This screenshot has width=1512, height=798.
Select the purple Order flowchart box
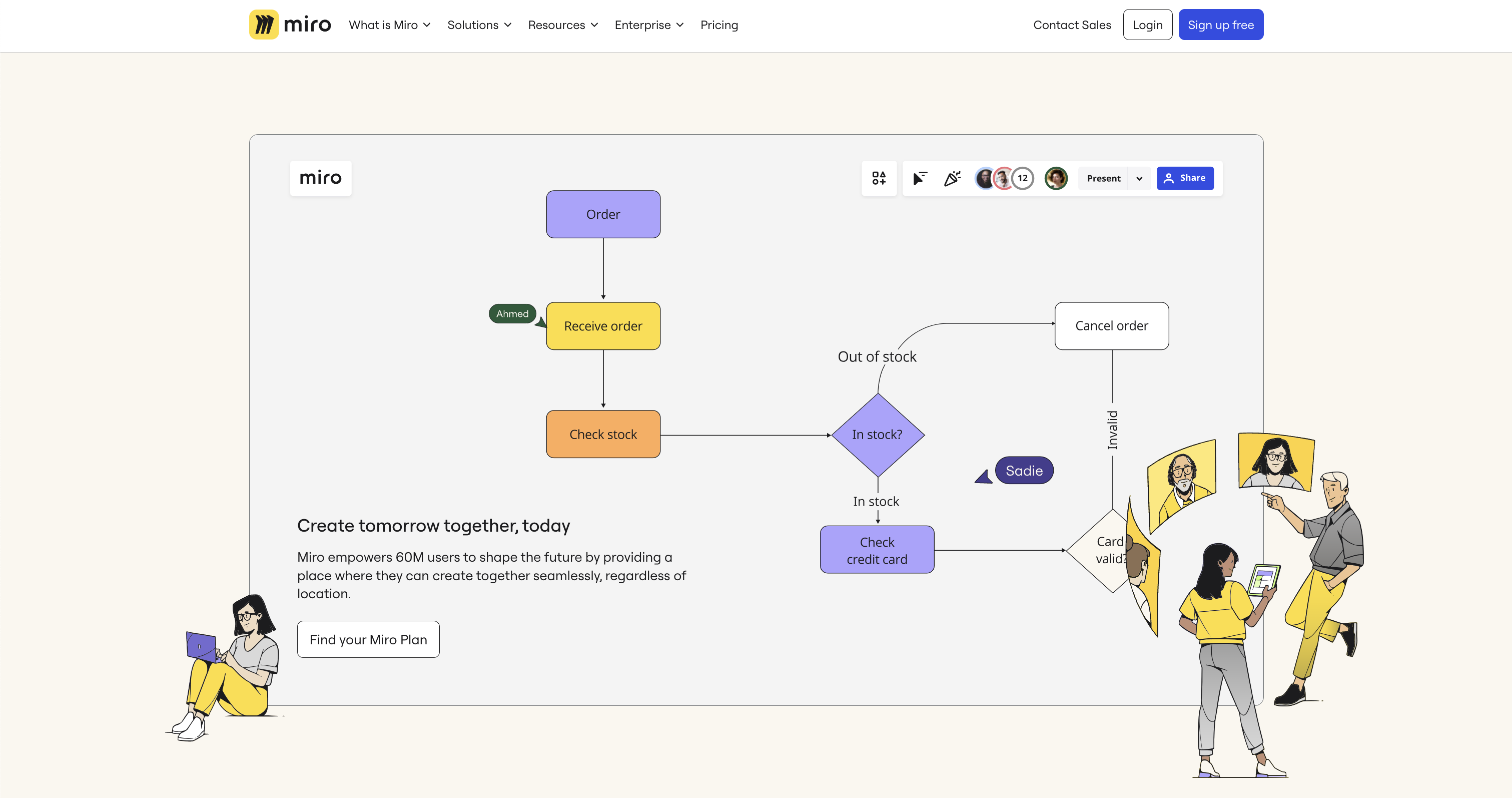(603, 214)
